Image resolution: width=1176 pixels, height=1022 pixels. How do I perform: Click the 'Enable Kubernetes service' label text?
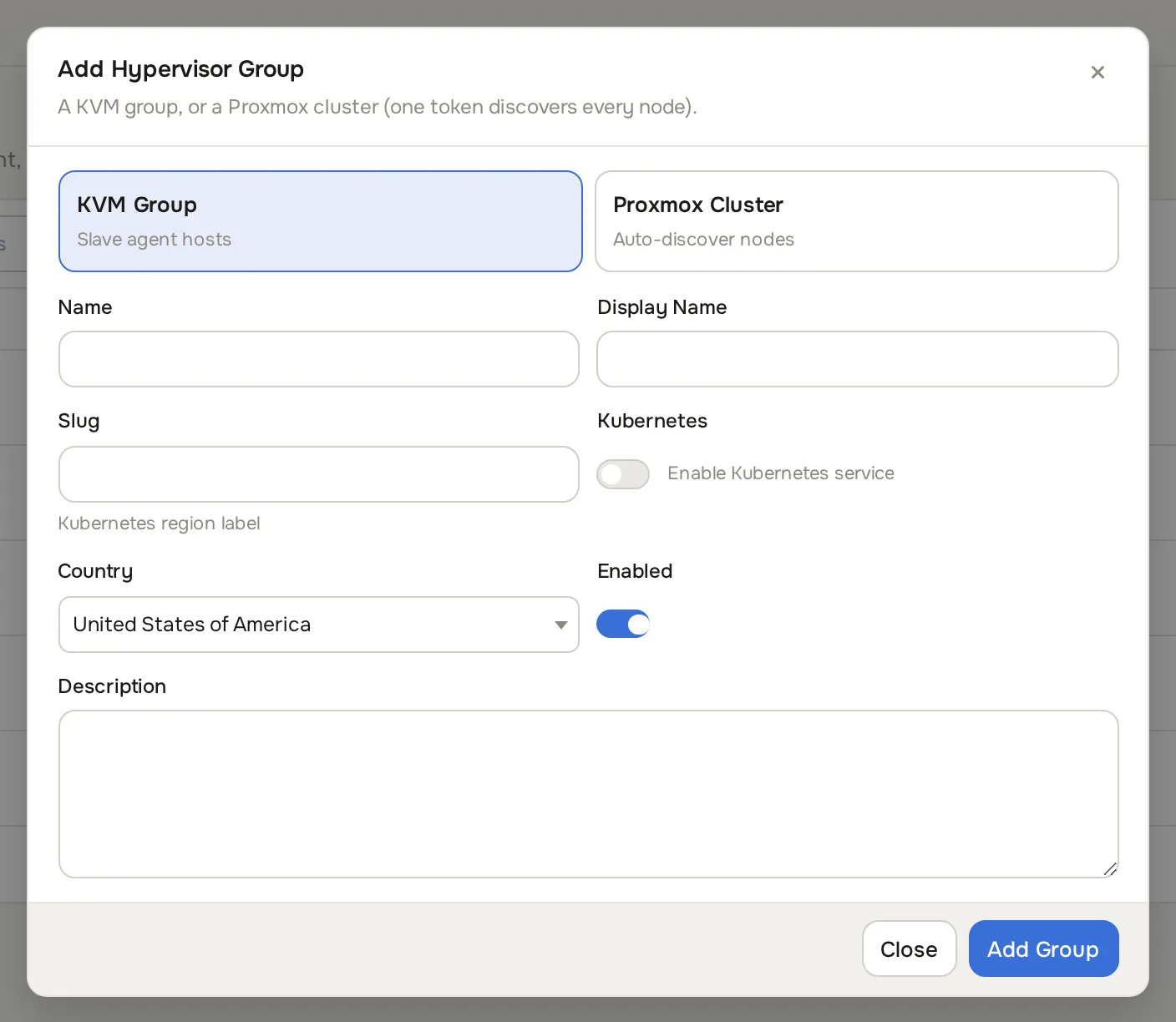tap(781, 473)
